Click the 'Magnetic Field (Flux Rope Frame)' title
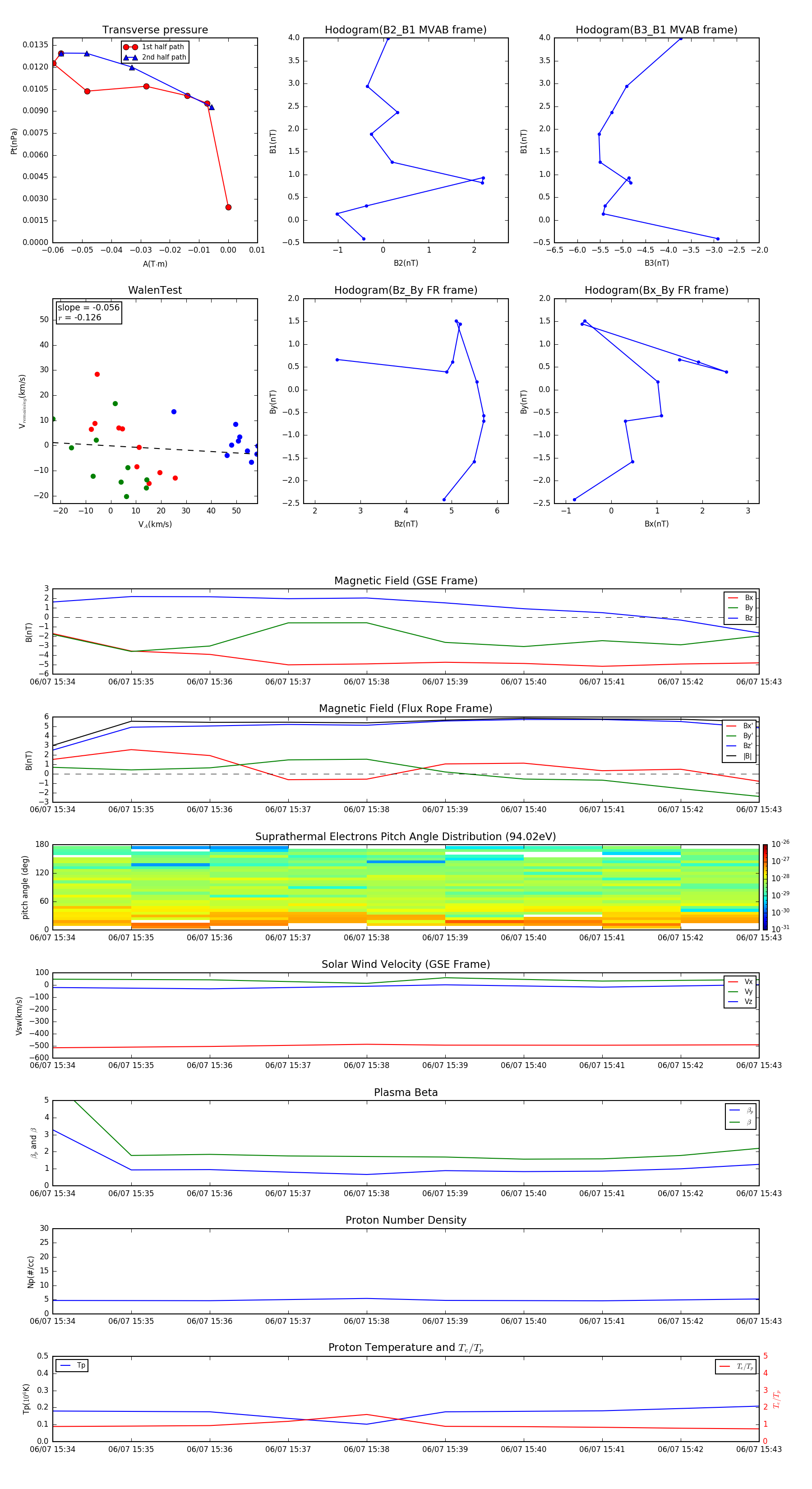This screenshot has height=1489, width=812. coord(406,709)
